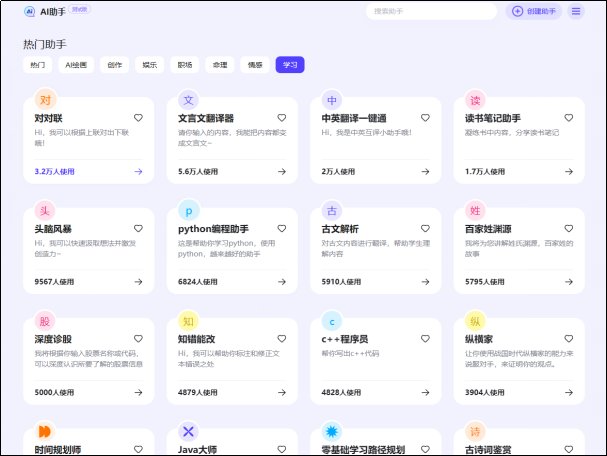Image resolution: width=607 pixels, height=456 pixels.
Task: Click the AI助手 logo icon
Action: pyautogui.click(x=29, y=12)
